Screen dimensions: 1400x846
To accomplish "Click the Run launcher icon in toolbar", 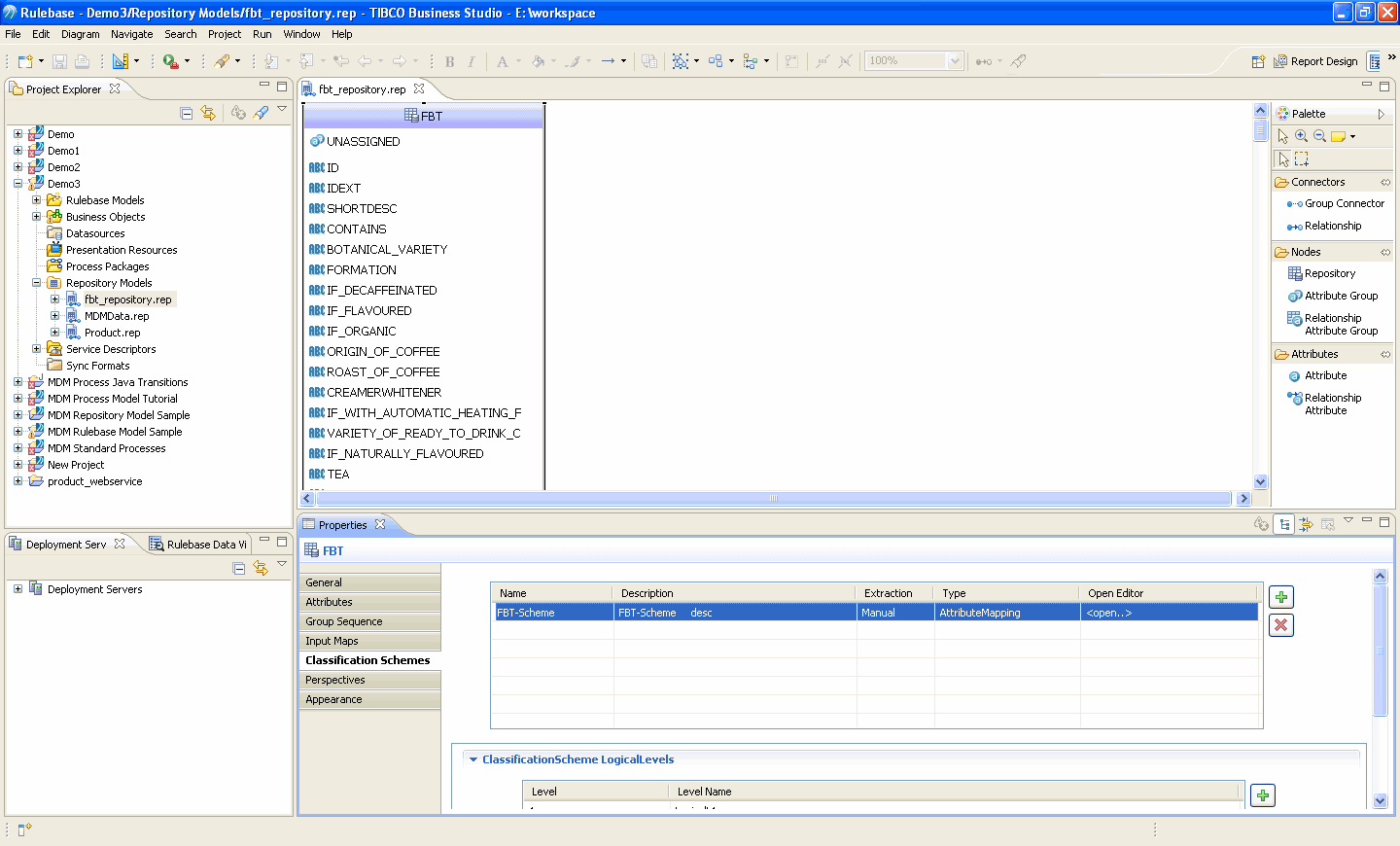I will pos(170,61).
